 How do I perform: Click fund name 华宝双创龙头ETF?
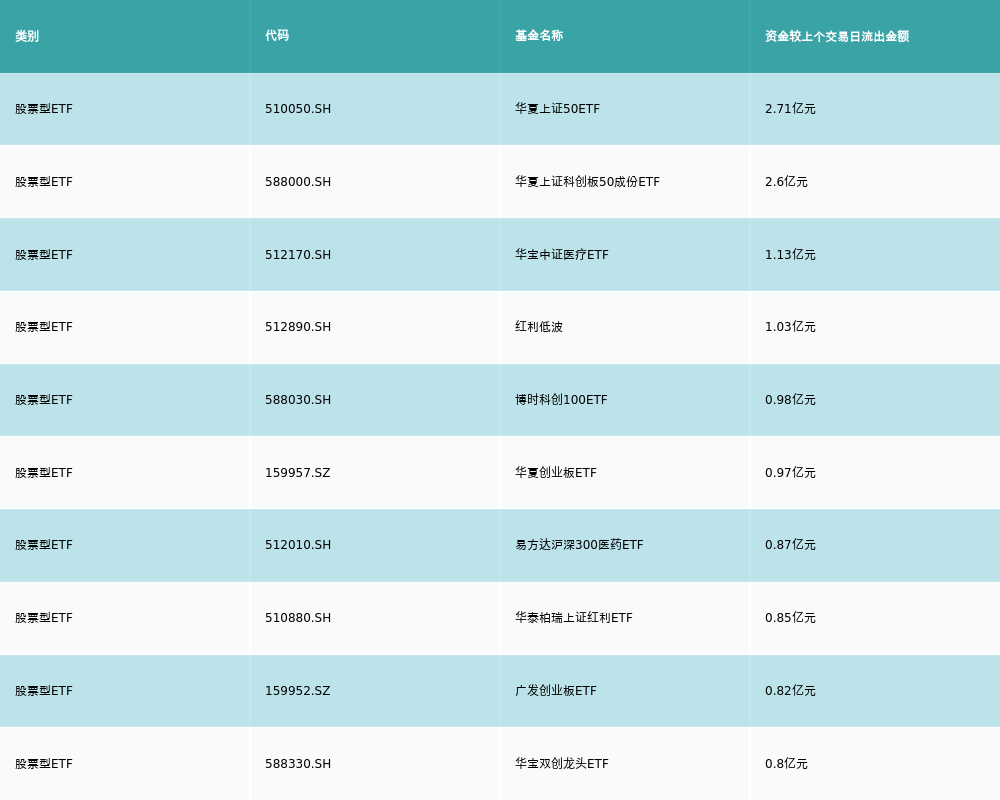point(562,764)
